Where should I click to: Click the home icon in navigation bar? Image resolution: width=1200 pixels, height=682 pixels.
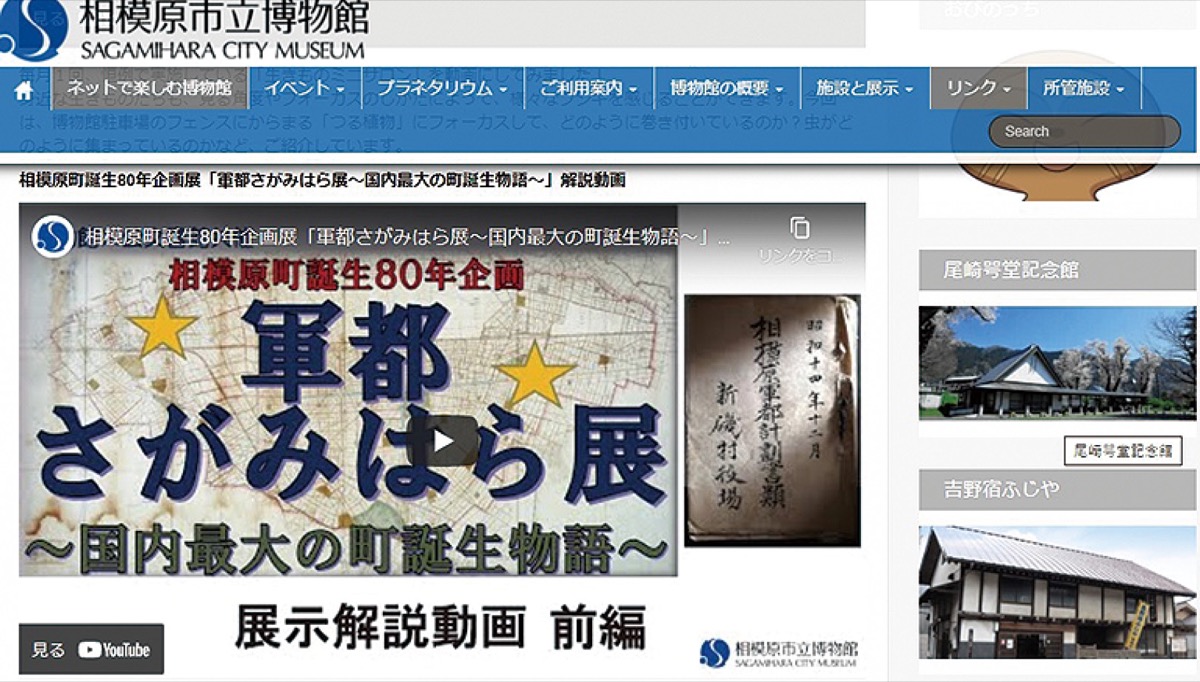coord(24,90)
